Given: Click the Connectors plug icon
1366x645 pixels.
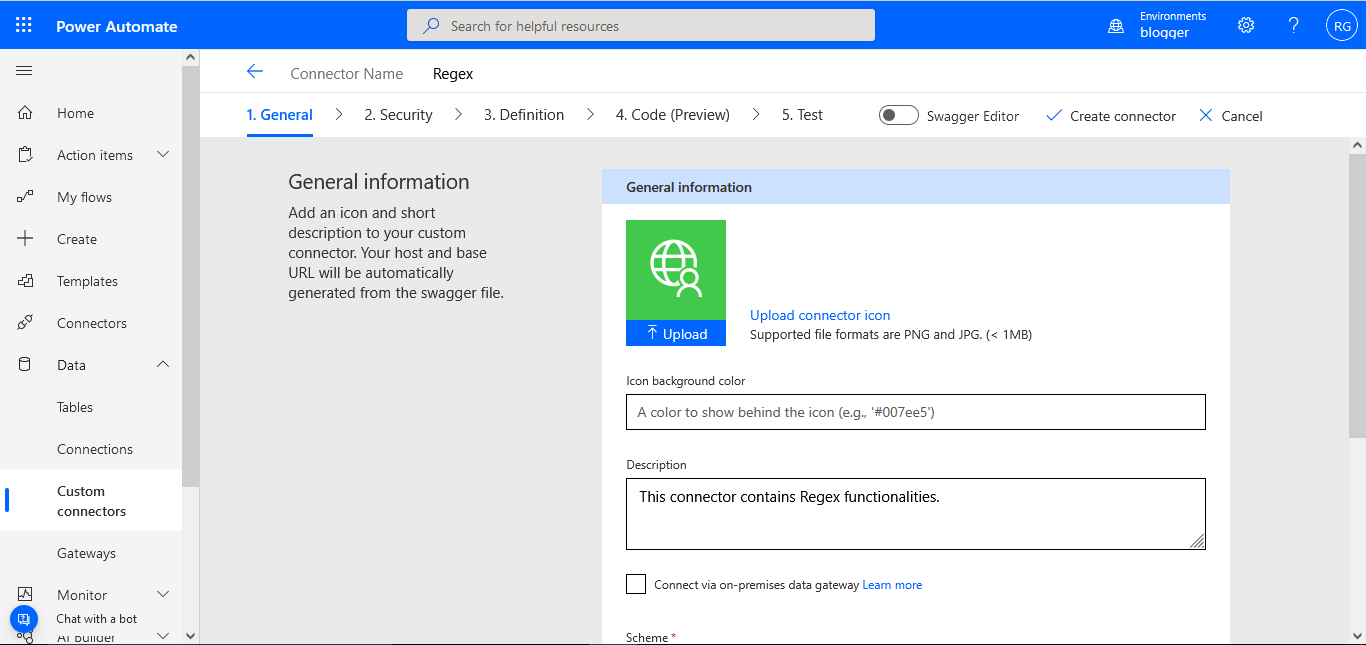Looking at the screenshot, I should [x=26, y=323].
